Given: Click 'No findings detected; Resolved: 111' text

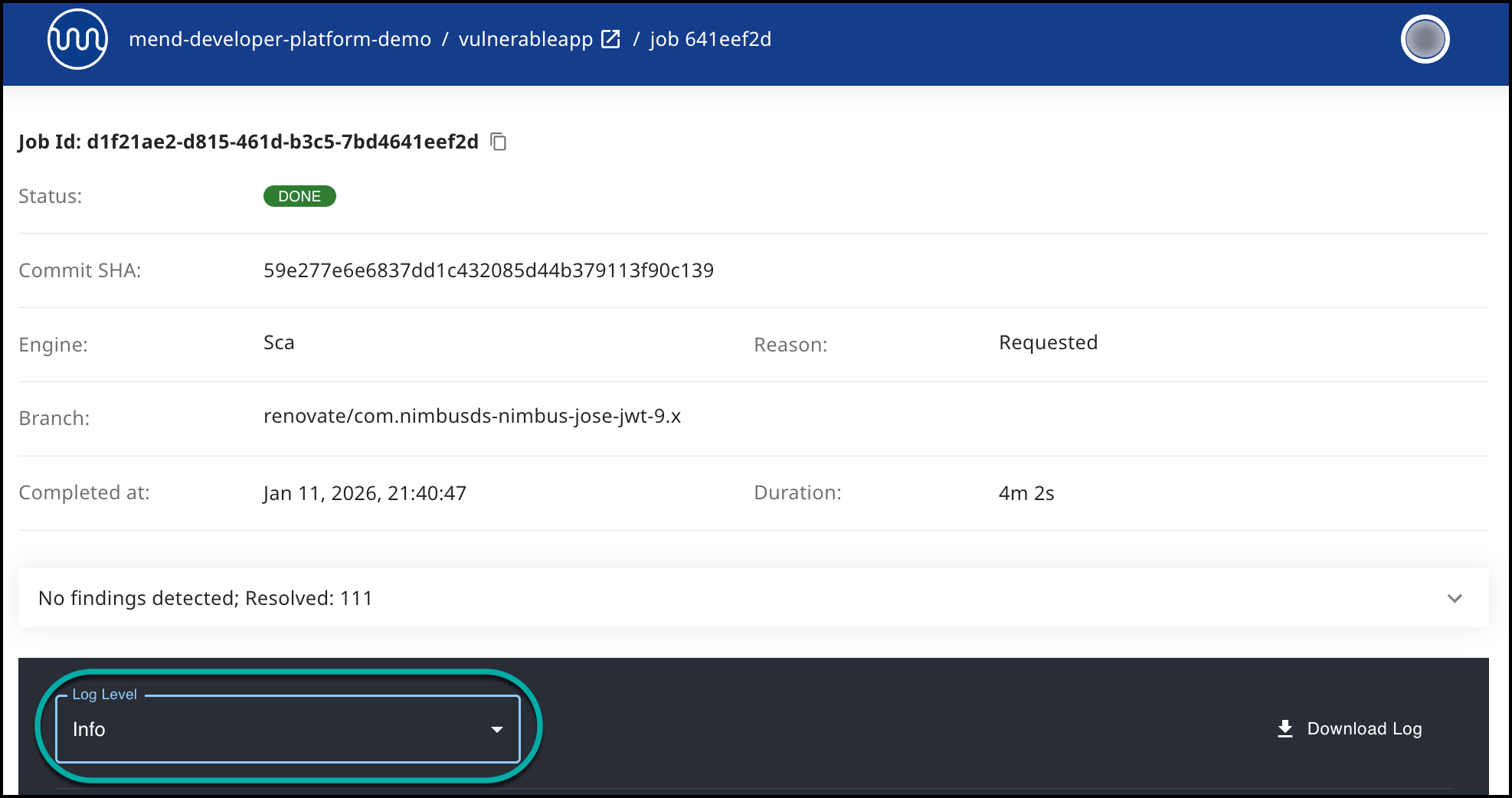Looking at the screenshot, I should pyautogui.click(x=205, y=598).
